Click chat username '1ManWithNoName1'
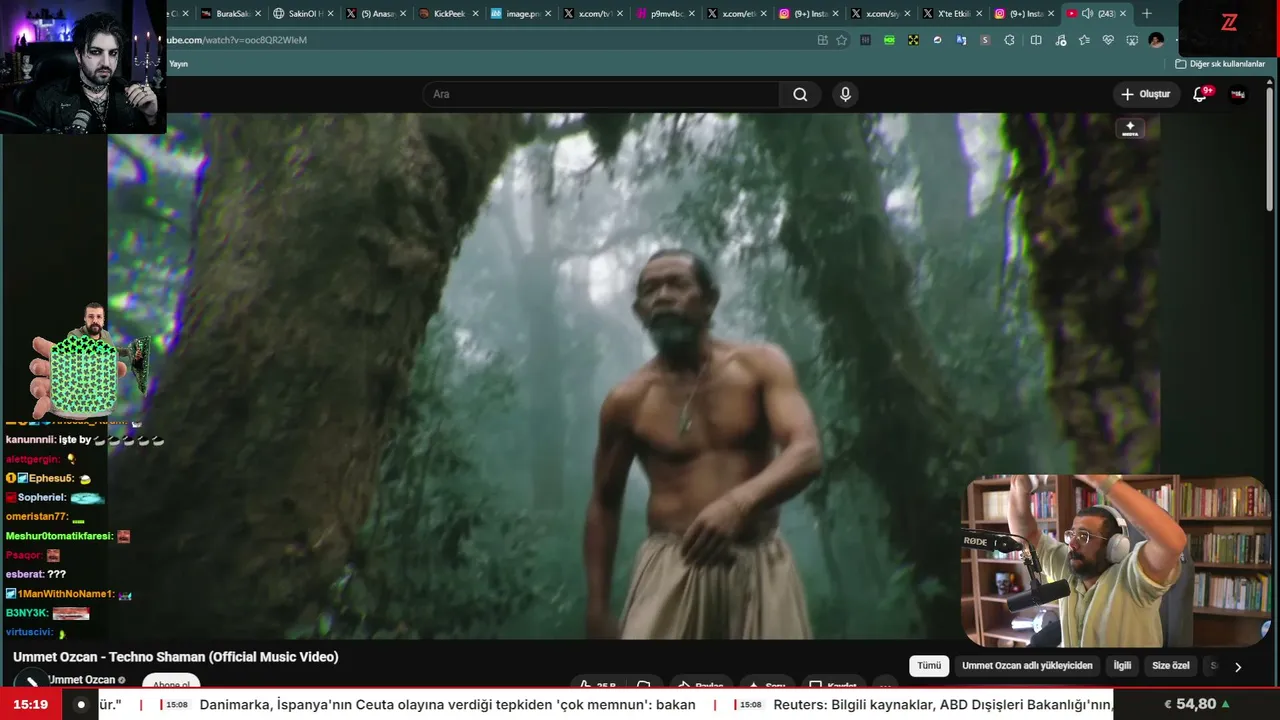Screen dimensions: 1280x720 pos(65,594)
